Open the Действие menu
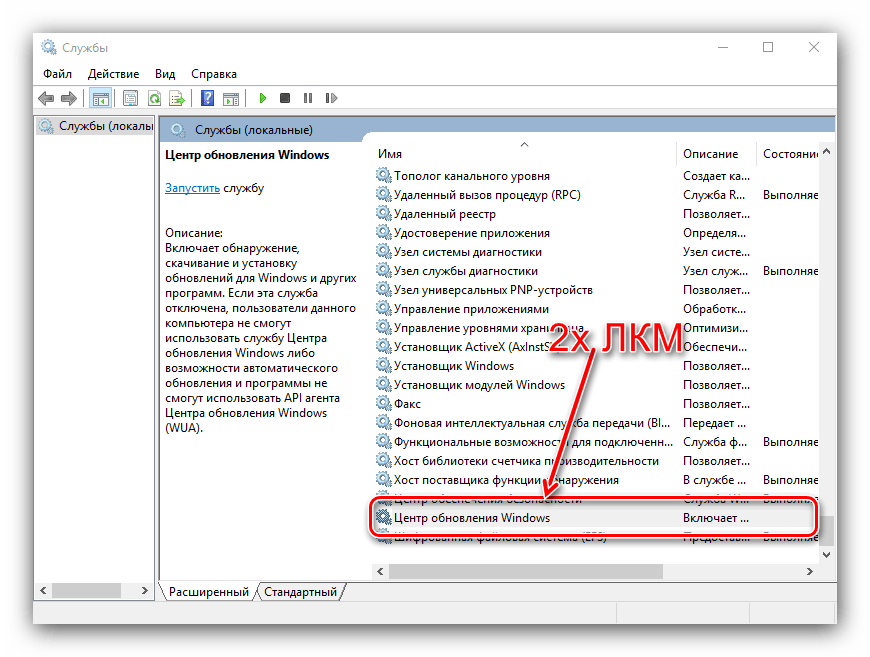This screenshot has width=870, height=657. coord(113,74)
